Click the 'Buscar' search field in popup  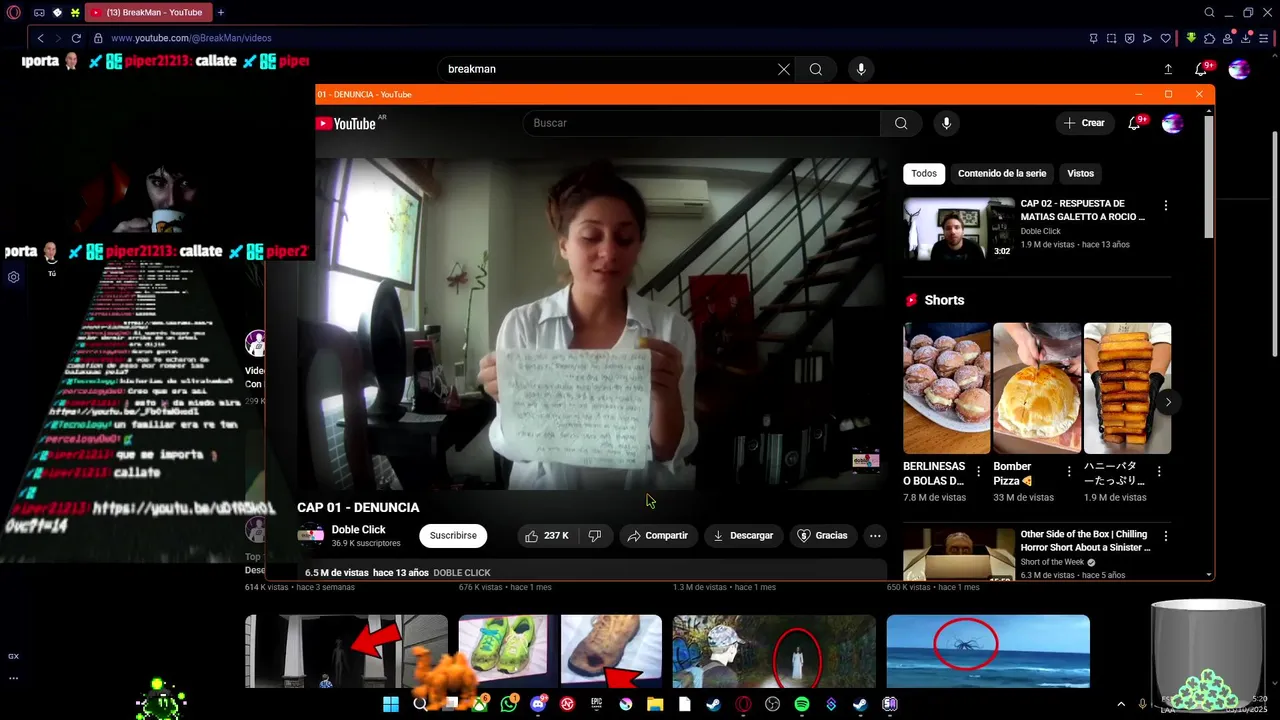701,123
